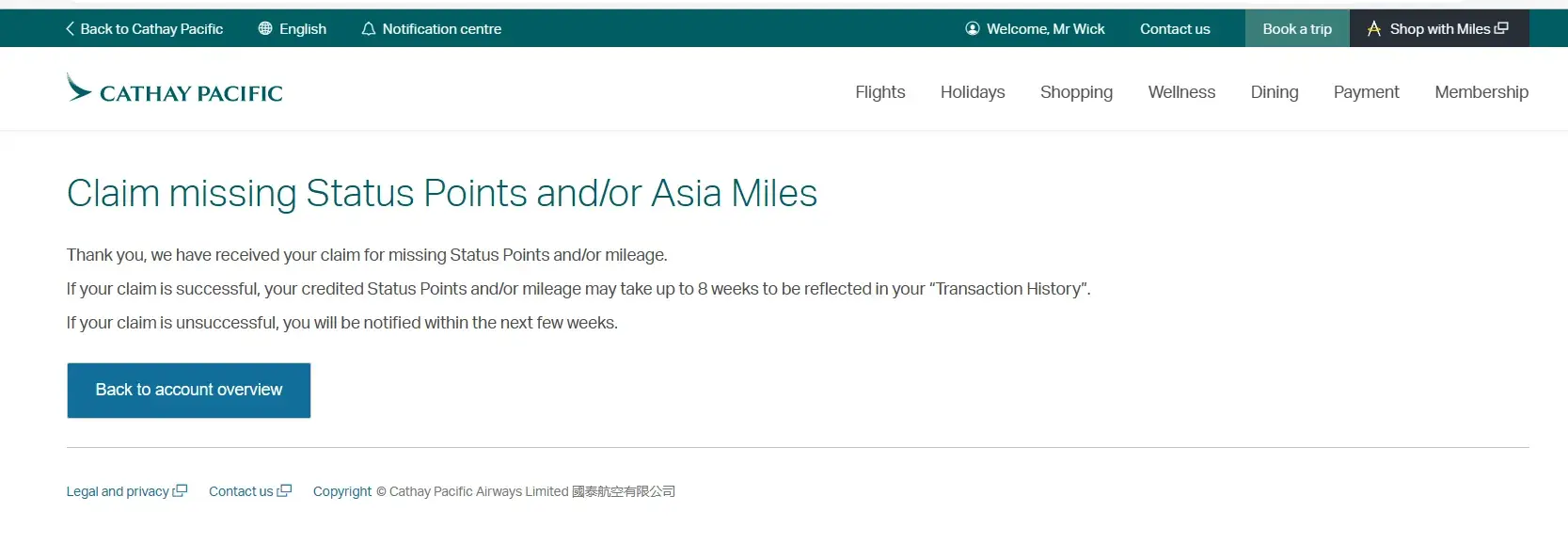Click the notification bell icon
This screenshot has width=1568, height=560.
pos(369,29)
